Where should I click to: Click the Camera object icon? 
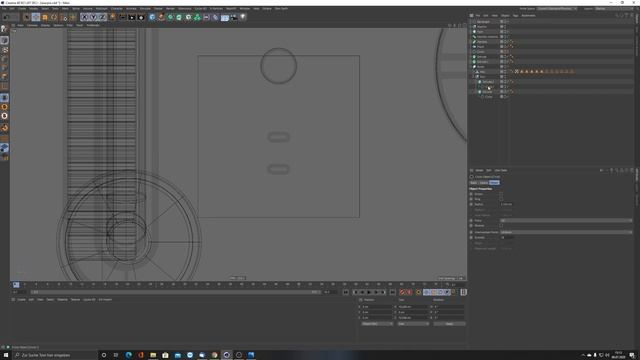[233, 17]
